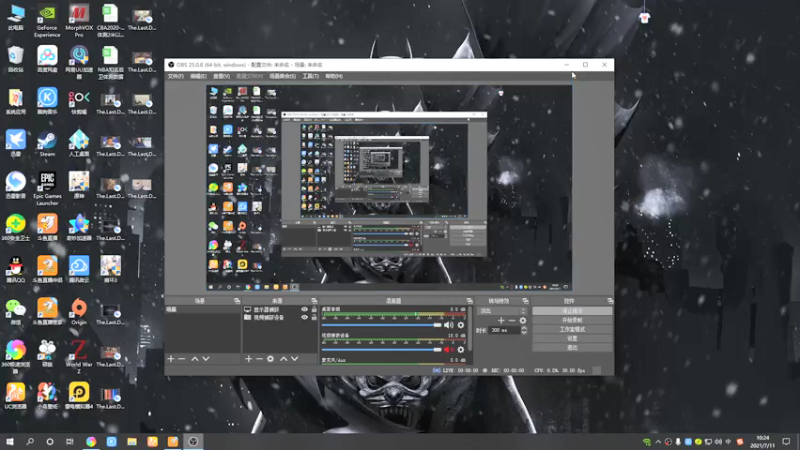Open the Tools (工具) menu

(310, 77)
